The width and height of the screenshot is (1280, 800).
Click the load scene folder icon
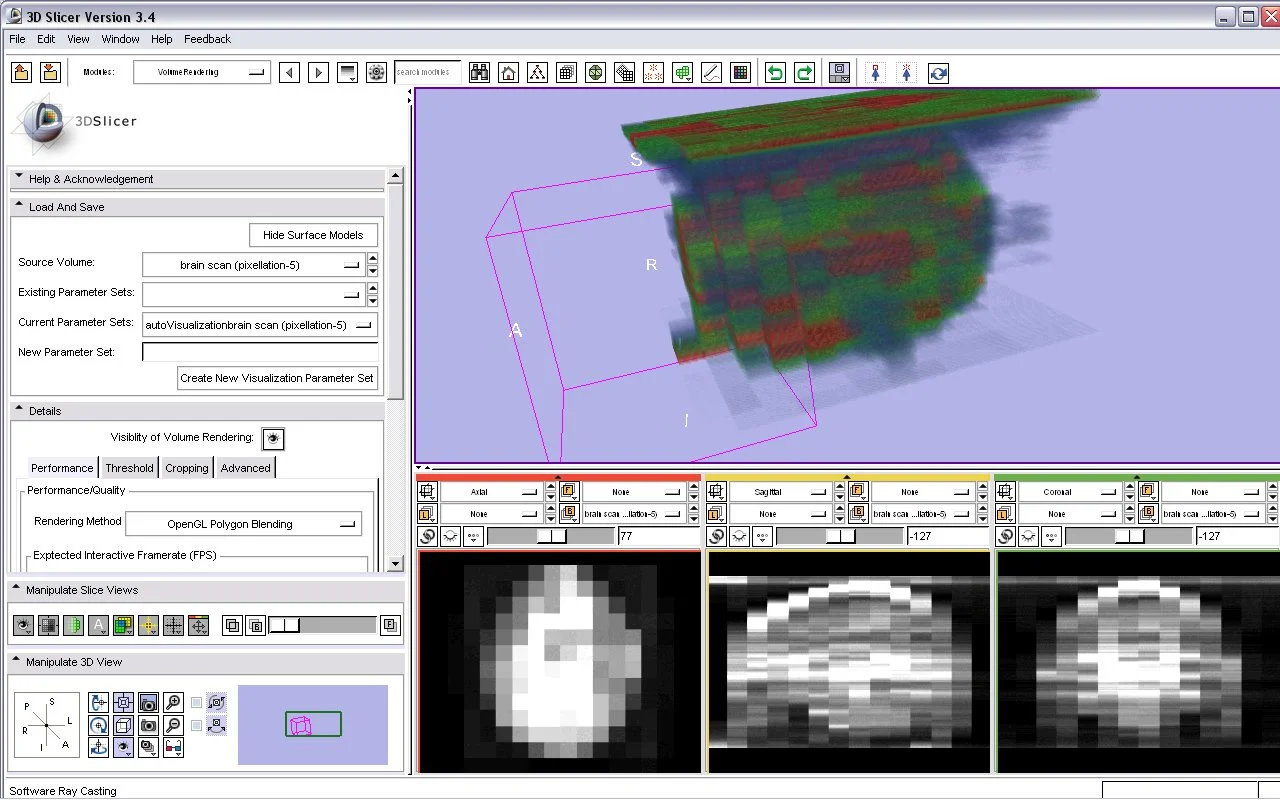pyautogui.click(x=21, y=72)
